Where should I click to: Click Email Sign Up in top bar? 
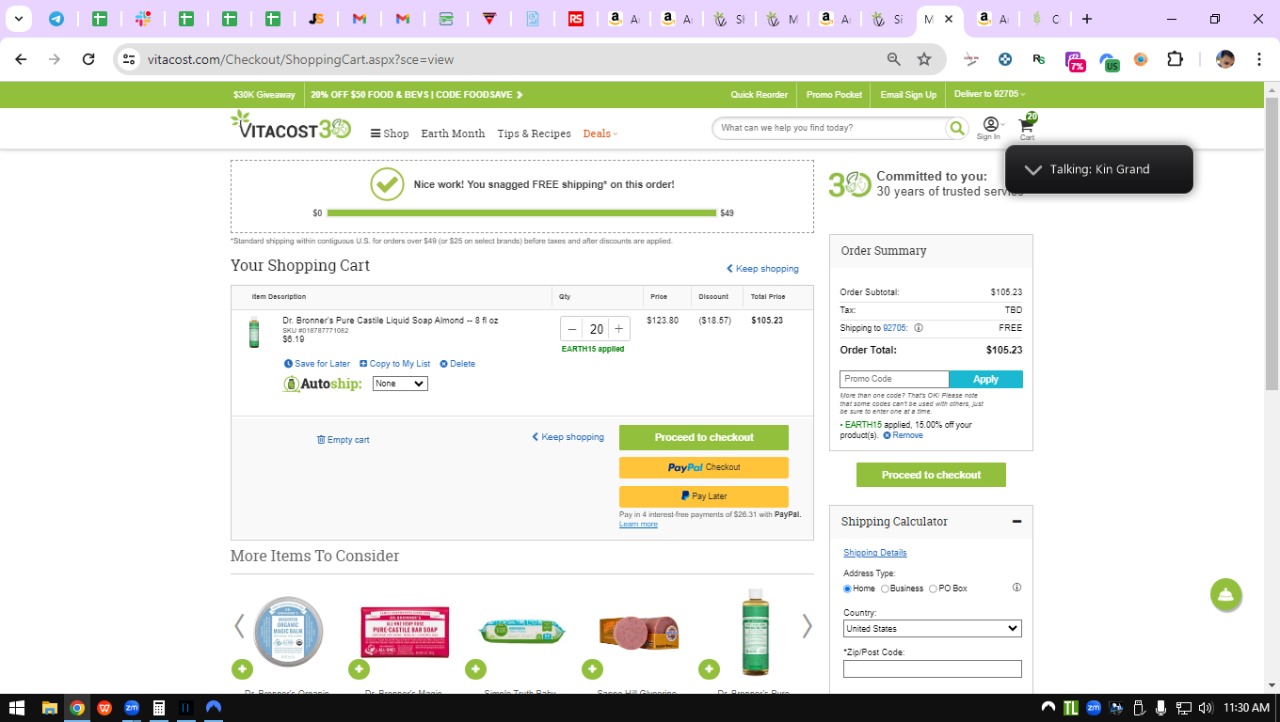(x=908, y=94)
